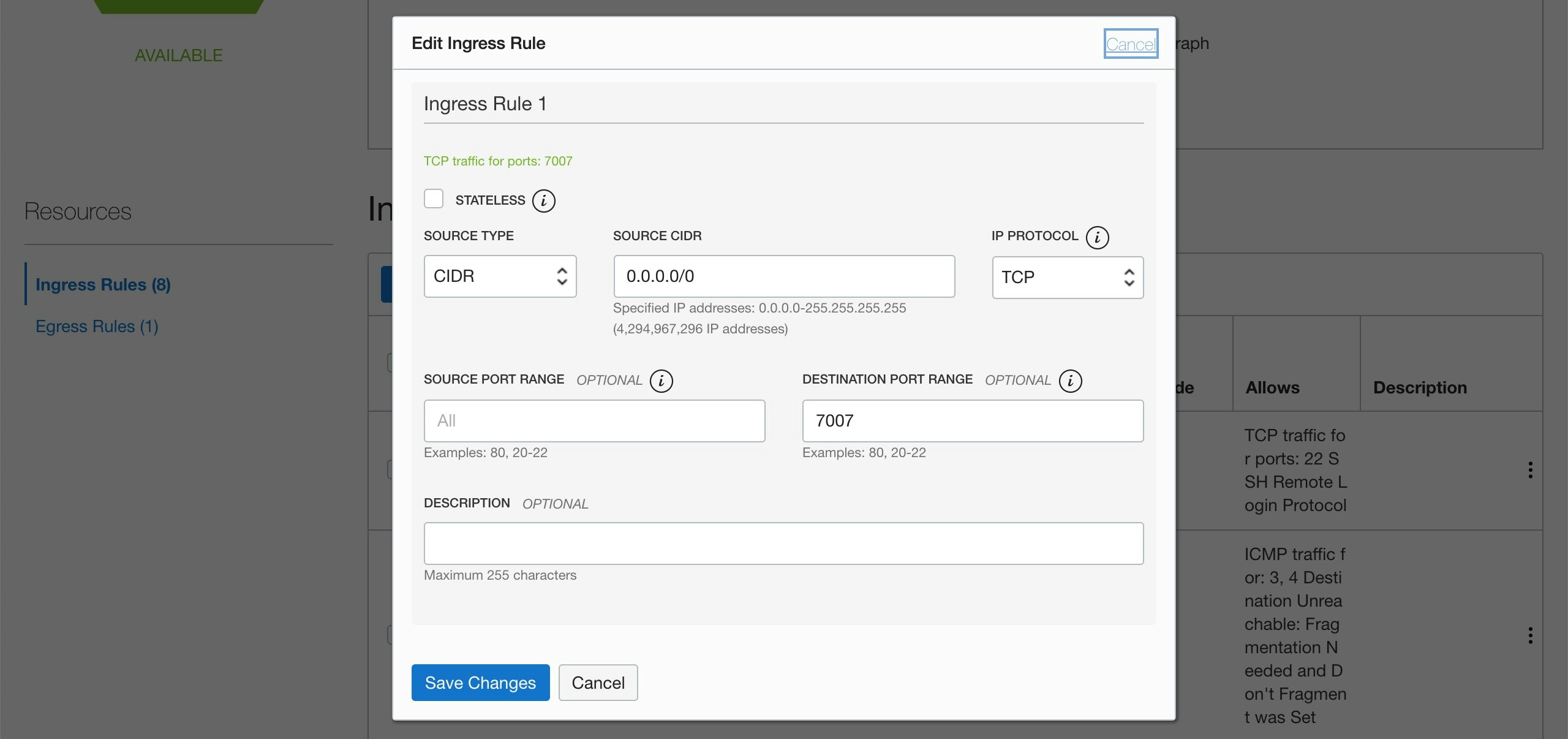This screenshot has height=739, width=1568.
Task: Switch to Egress Rules (1) tab
Action: click(x=97, y=326)
